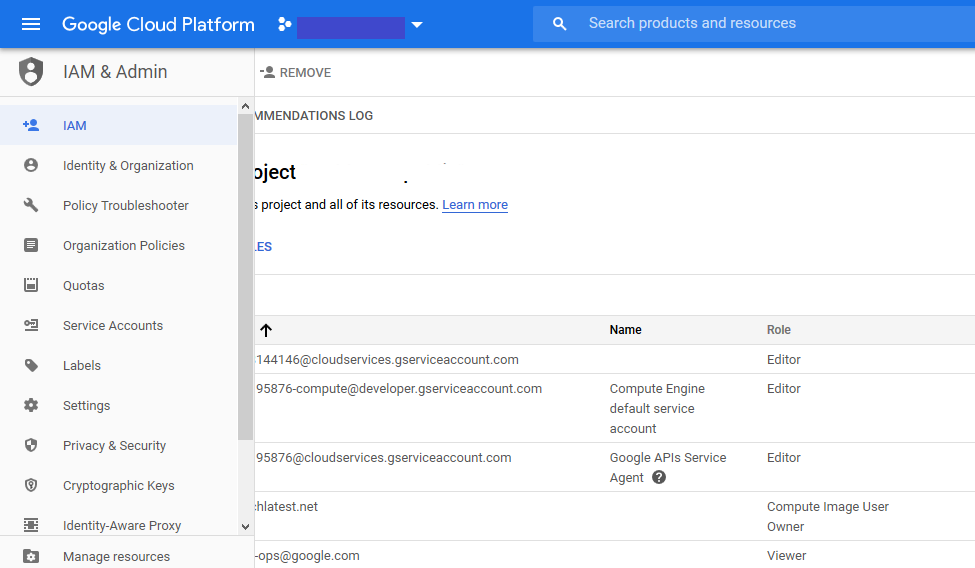The height and width of the screenshot is (568, 975).
Task: Click the Identity & Organization person icon
Action: pos(30,165)
